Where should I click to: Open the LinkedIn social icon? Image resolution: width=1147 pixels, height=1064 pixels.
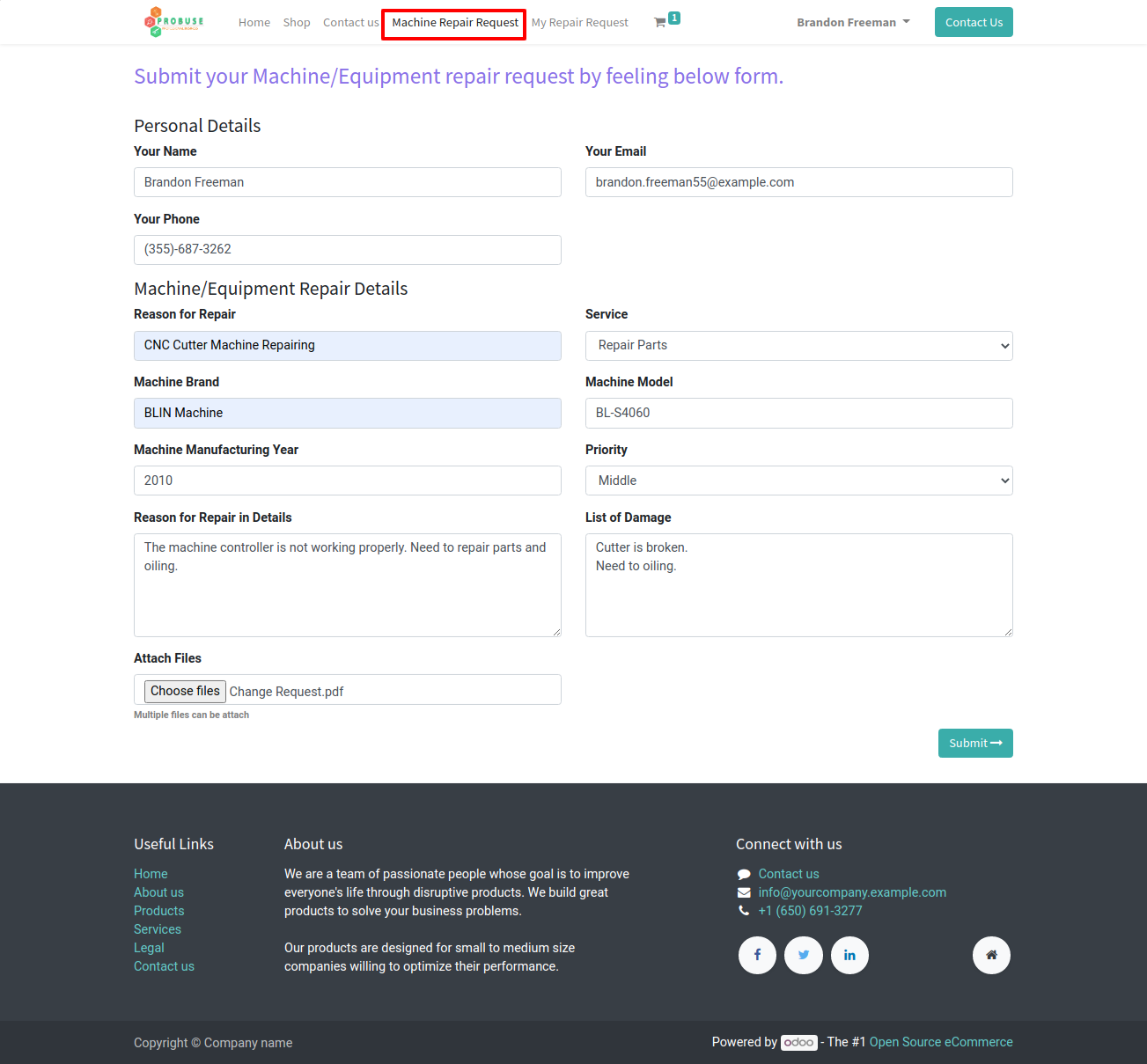coord(849,955)
